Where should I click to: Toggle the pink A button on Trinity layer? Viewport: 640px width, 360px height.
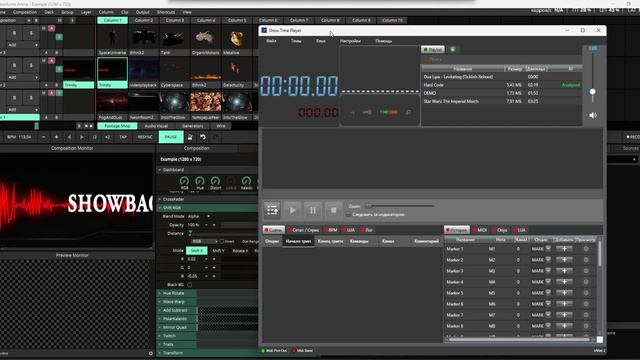pyautogui.click(x=51, y=61)
